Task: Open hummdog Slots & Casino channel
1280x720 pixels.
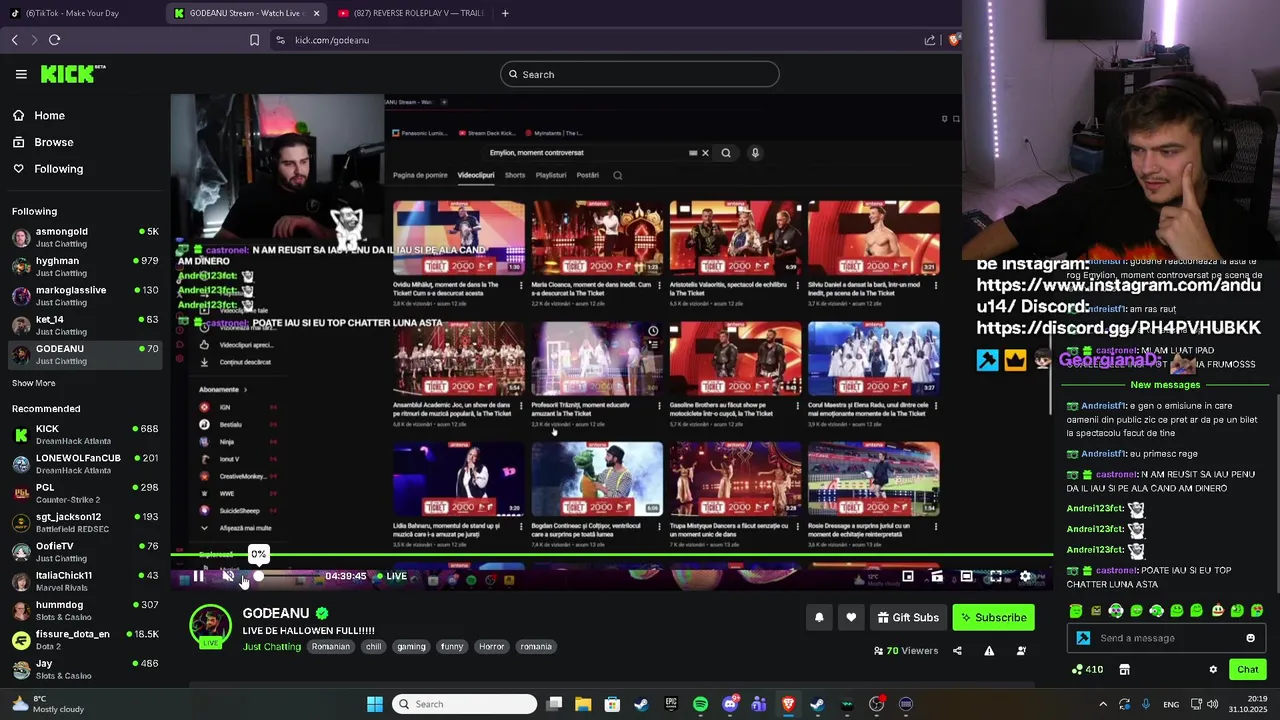Action: click(x=85, y=610)
